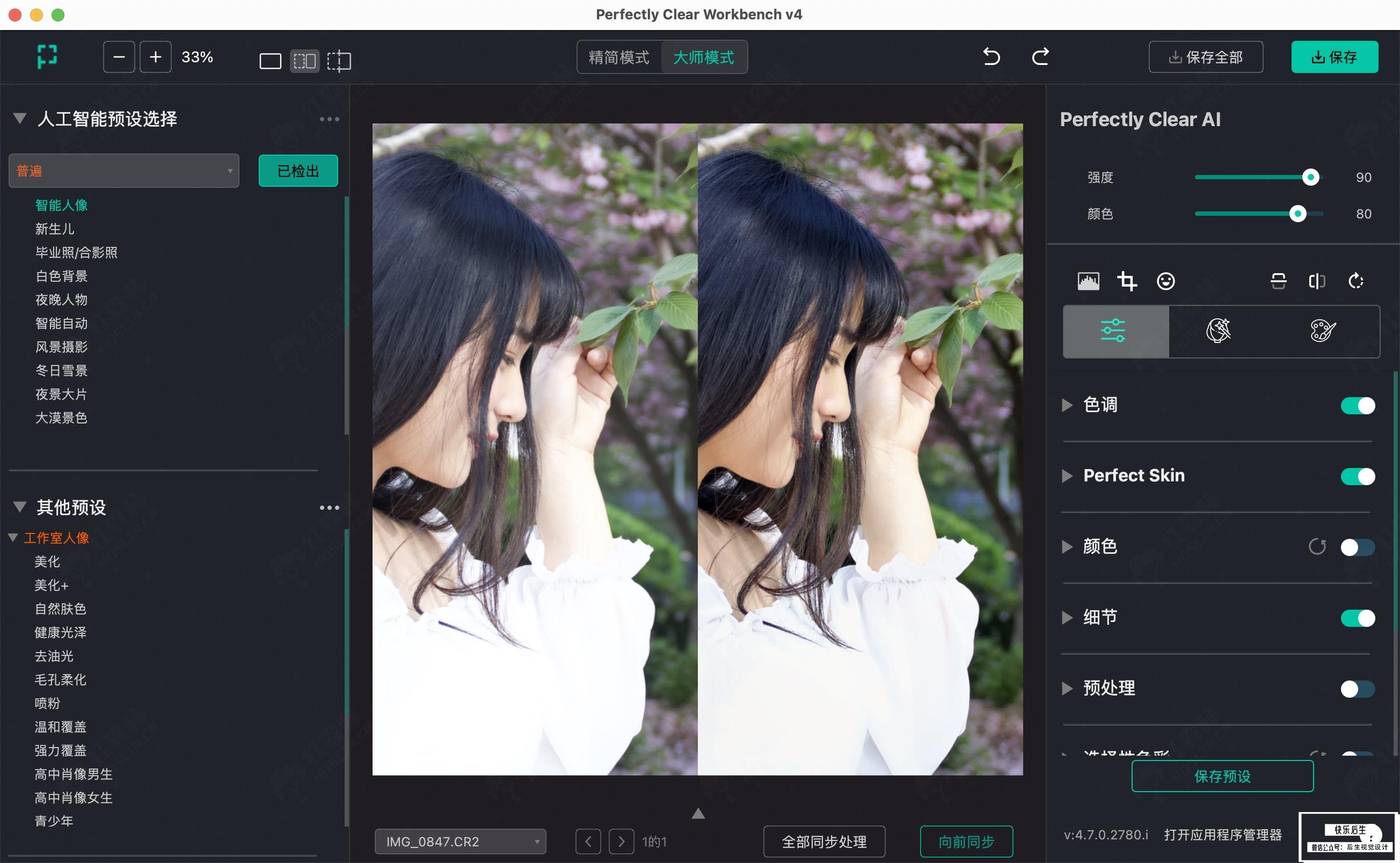Open the histogram panel icon
The height and width of the screenshot is (863, 1400).
pos(1088,281)
